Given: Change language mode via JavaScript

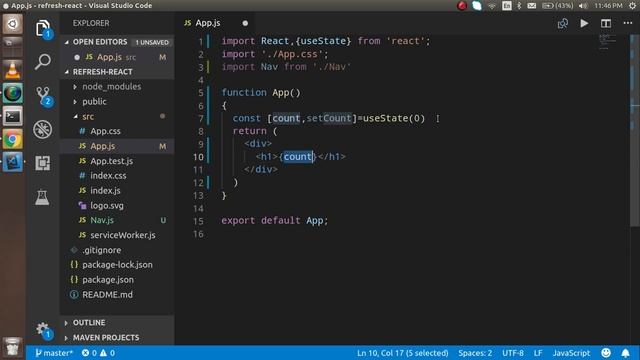Looking at the screenshot, I should pos(571,353).
